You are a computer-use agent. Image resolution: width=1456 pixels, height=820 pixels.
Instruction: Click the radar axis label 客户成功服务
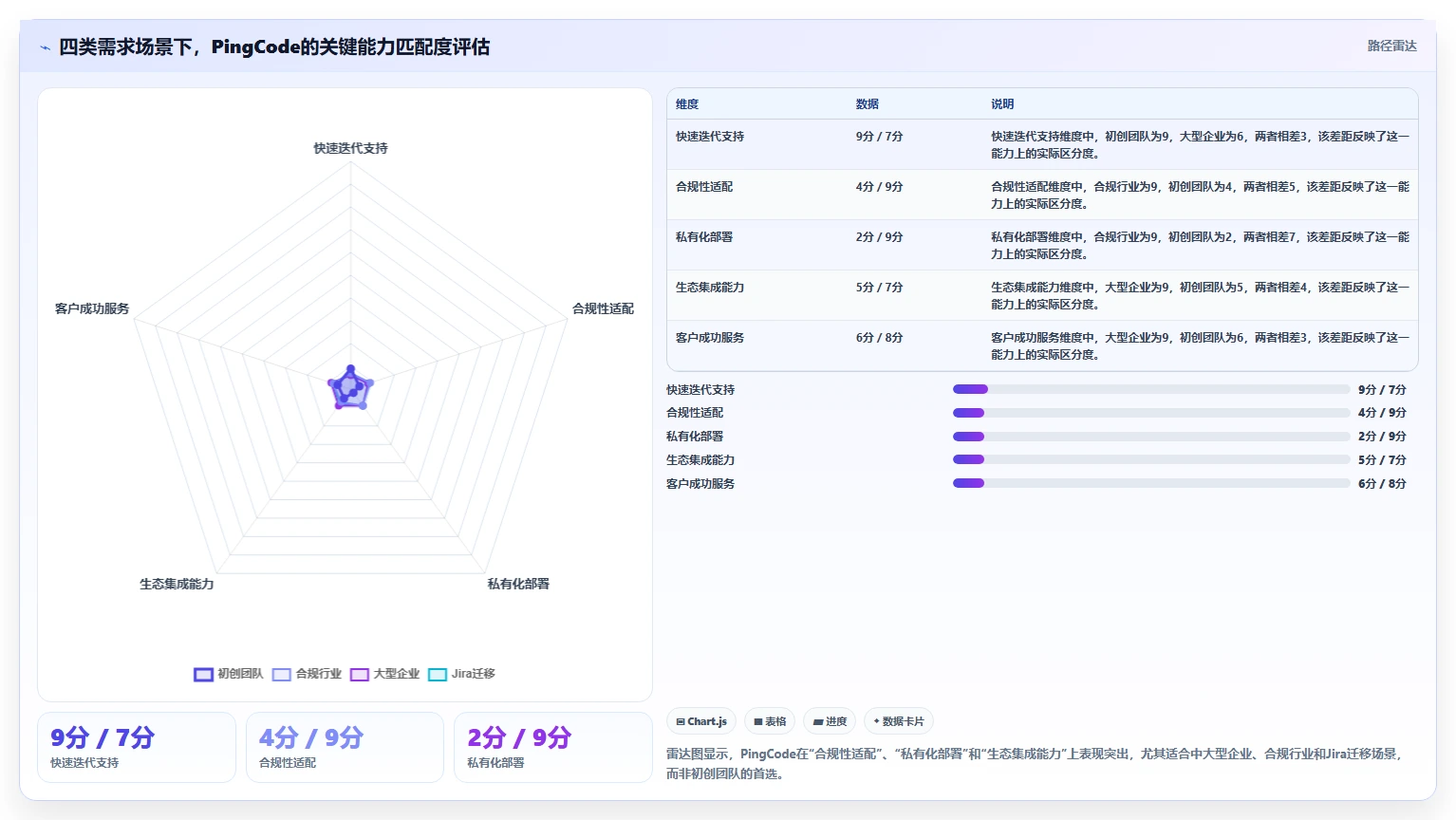[92, 308]
